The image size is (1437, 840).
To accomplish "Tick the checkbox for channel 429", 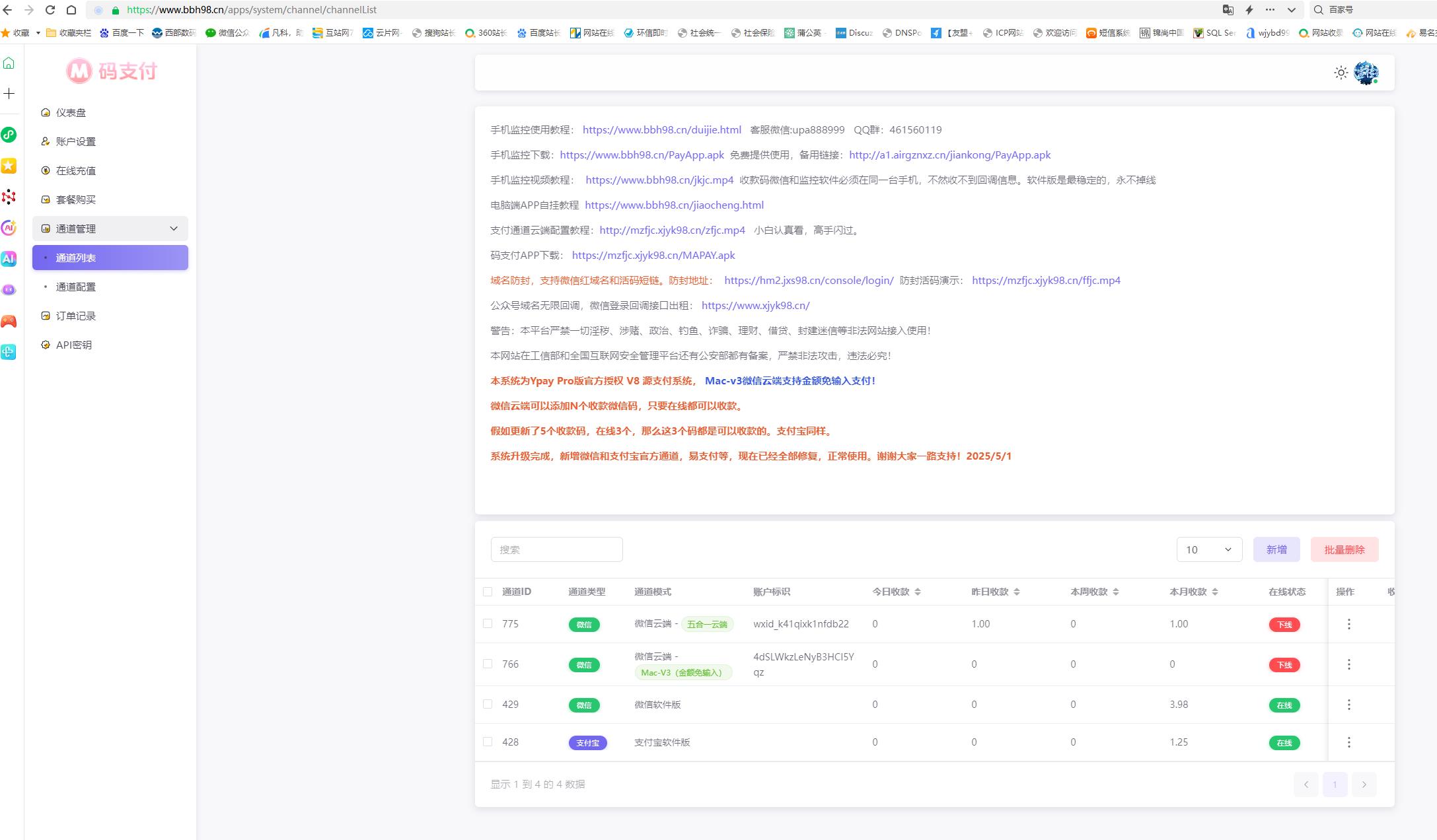I will (488, 704).
